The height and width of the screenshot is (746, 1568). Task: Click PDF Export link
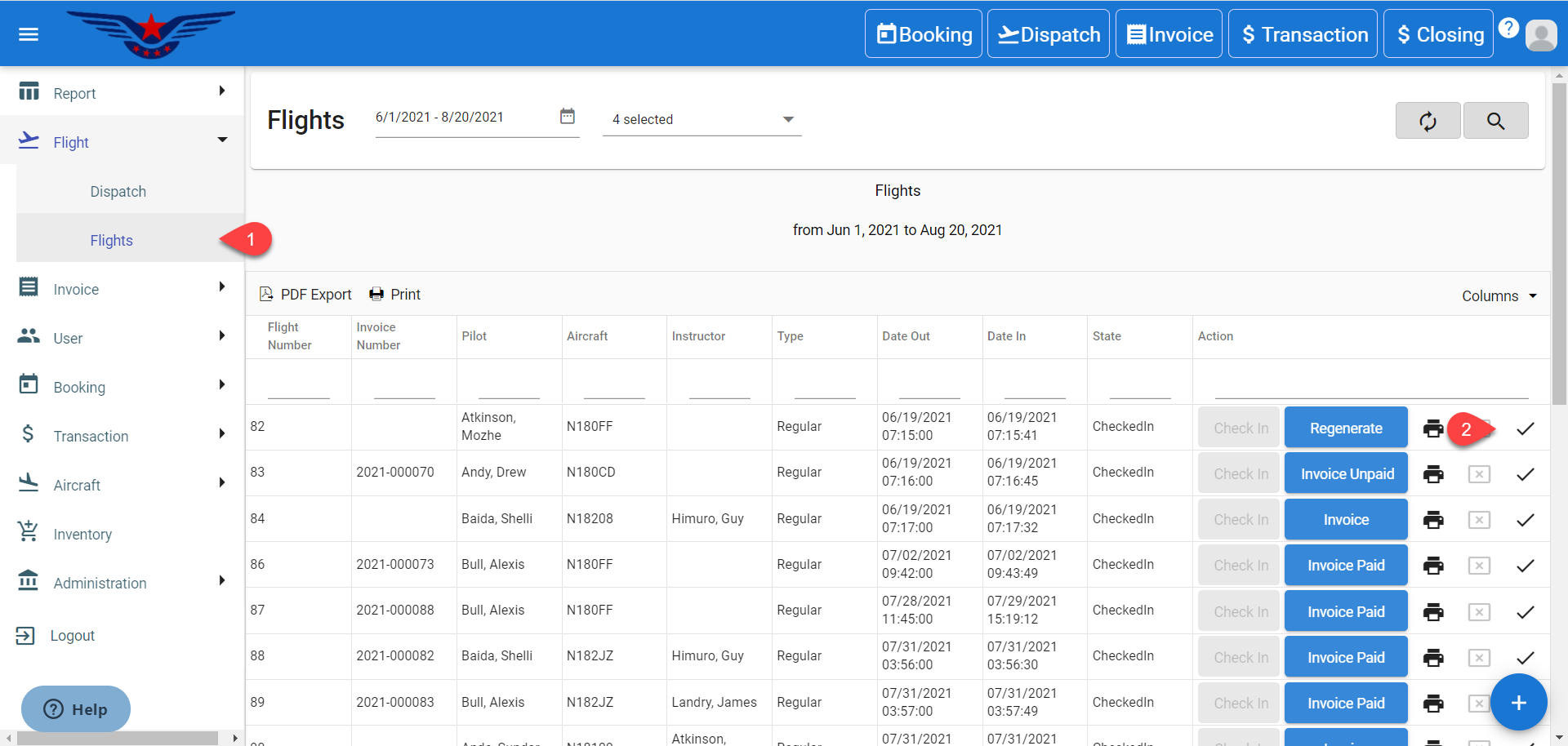(305, 295)
